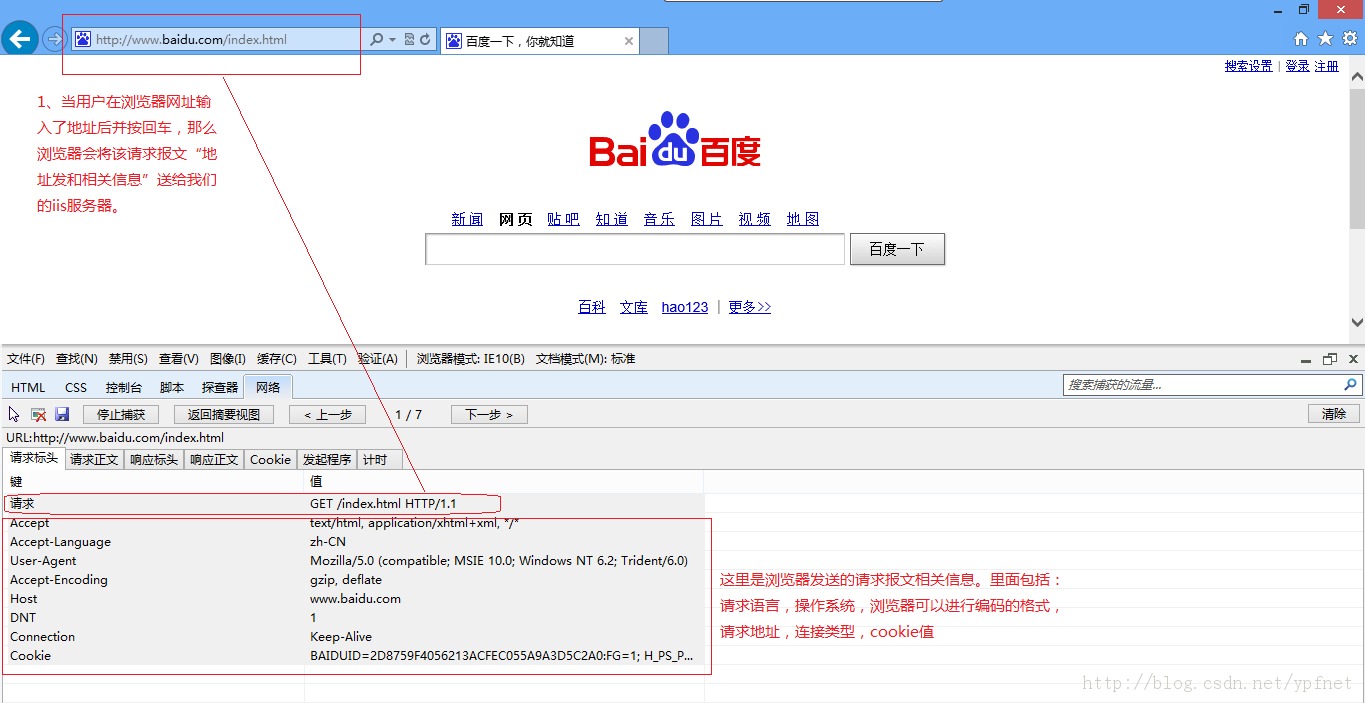Click the 下一步 button
The height and width of the screenshot is (703, 1365).
489,414
